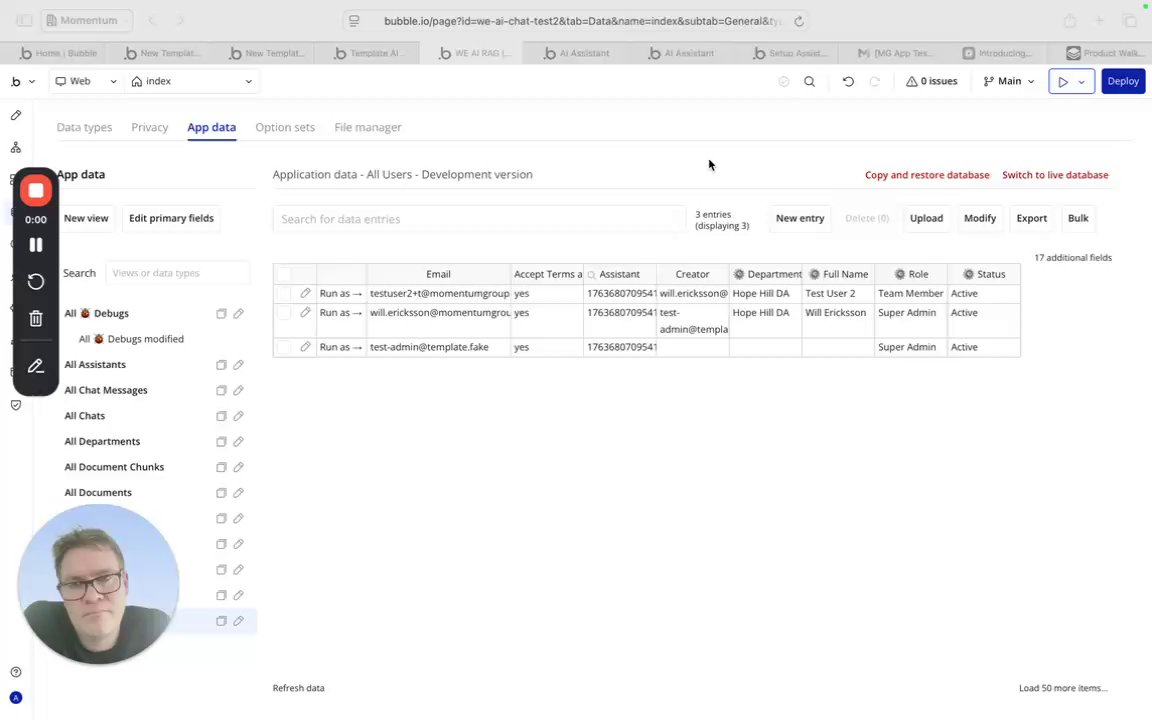Check the testuser2 row checkbox

(x=284, y=293)
